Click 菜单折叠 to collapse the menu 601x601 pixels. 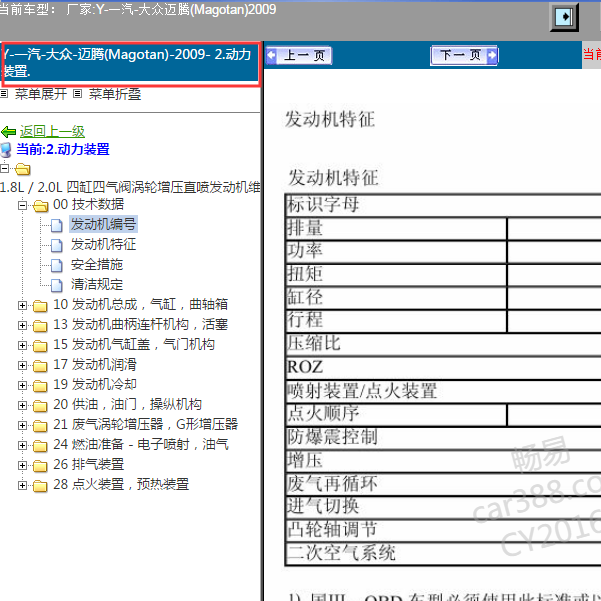(115, 94)
